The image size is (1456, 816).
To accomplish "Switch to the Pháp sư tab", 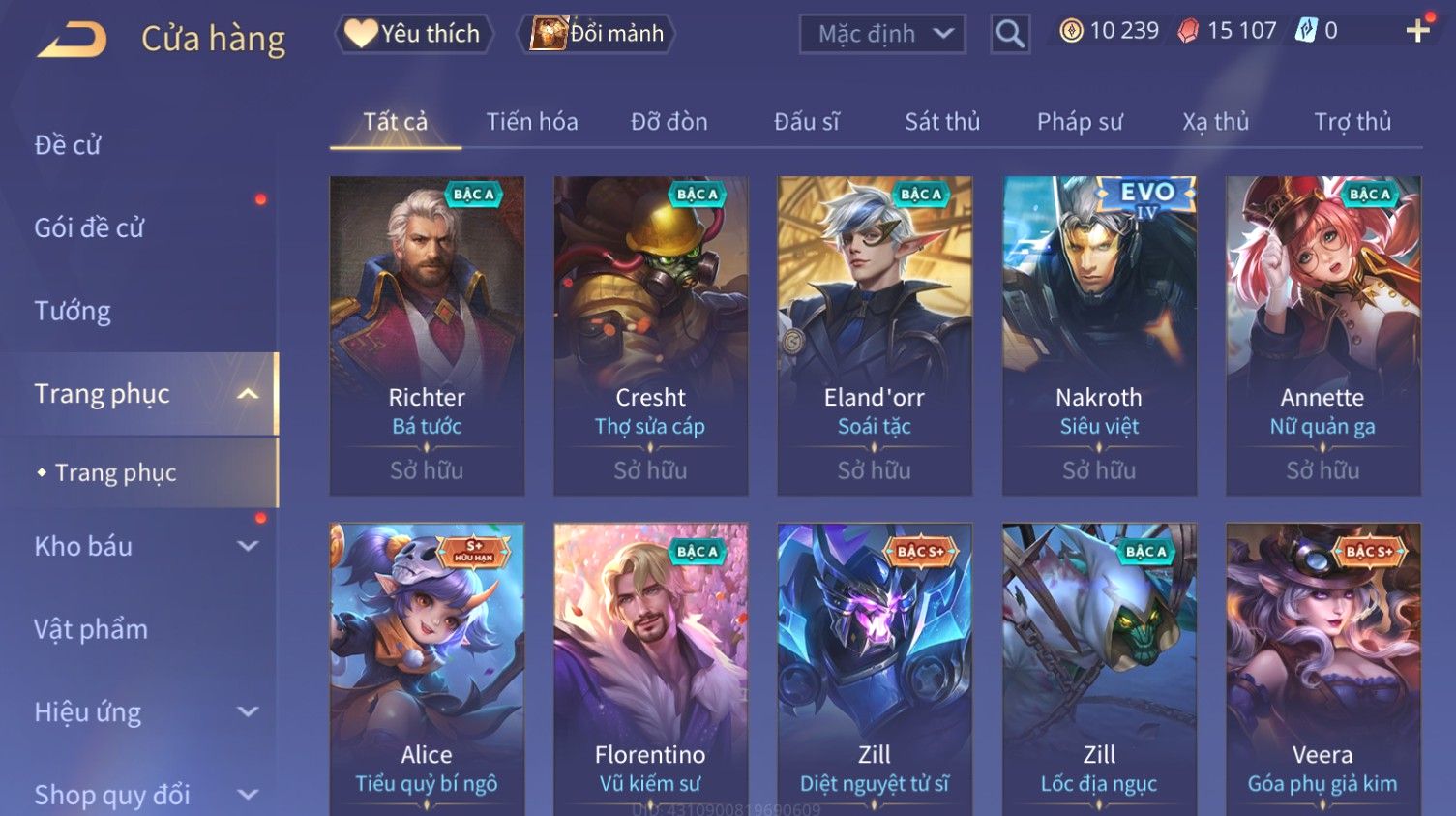I will pyautogui.click(x=1080, y=122).
